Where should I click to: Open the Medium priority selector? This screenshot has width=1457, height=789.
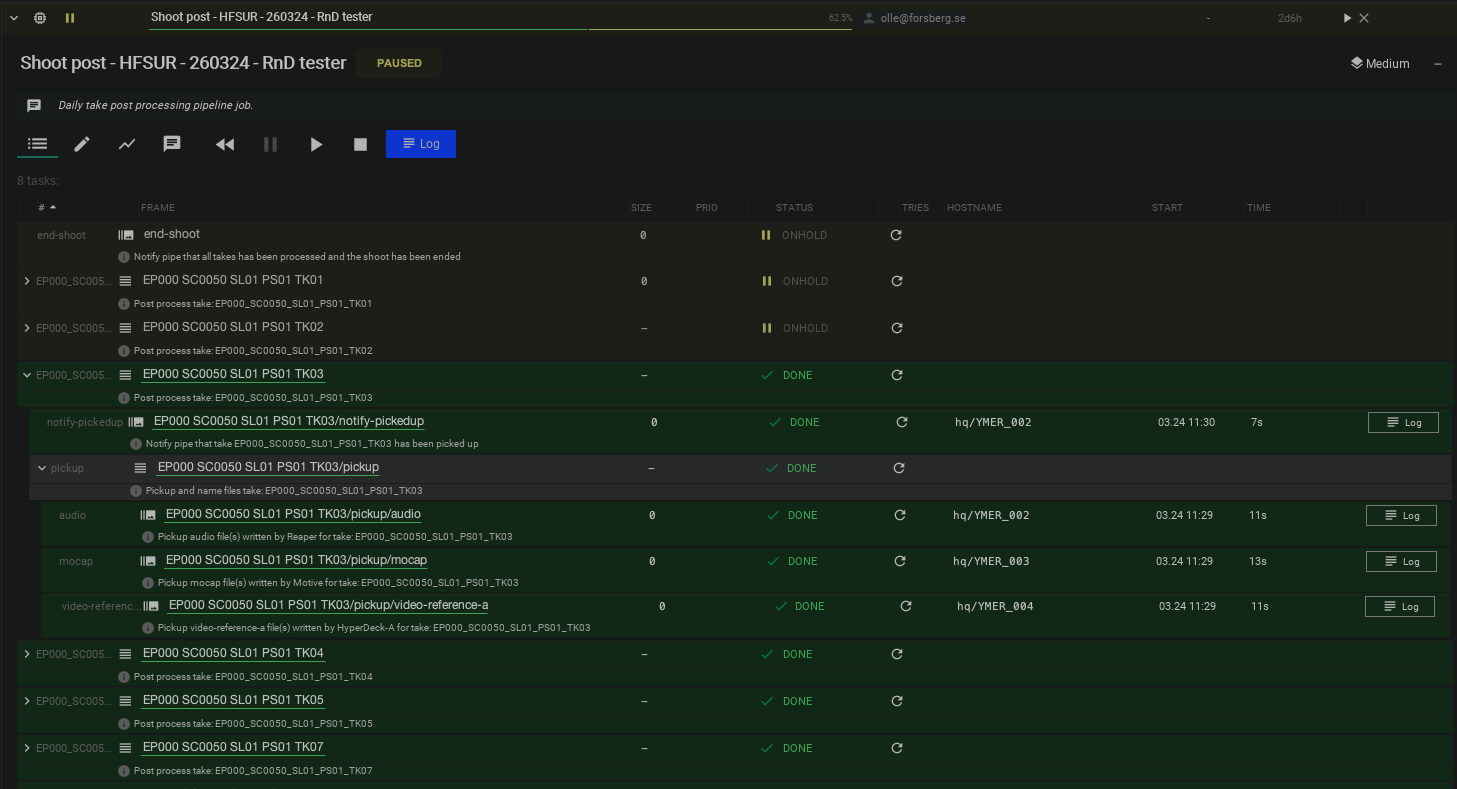tap(1380, 63)
